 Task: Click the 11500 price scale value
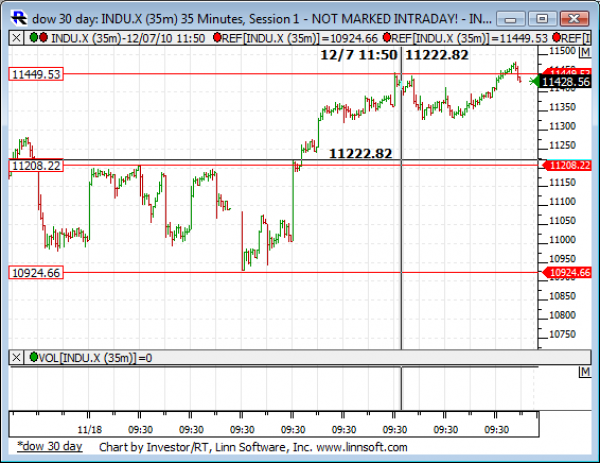coord(562,51)
